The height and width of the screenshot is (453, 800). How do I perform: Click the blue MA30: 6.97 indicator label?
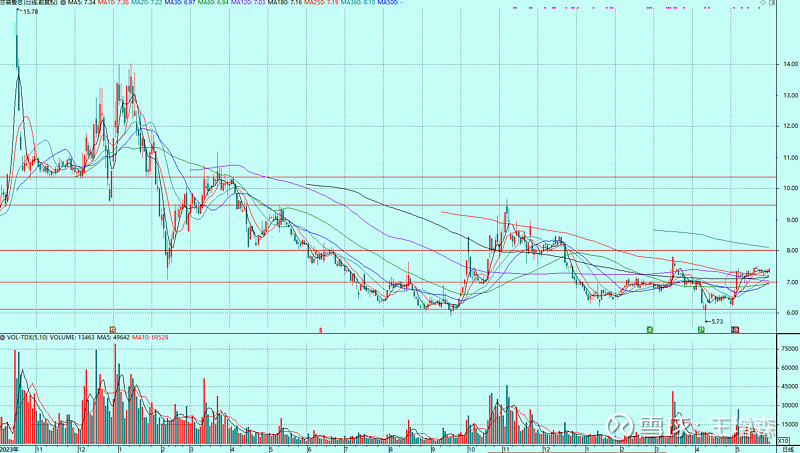180,3
